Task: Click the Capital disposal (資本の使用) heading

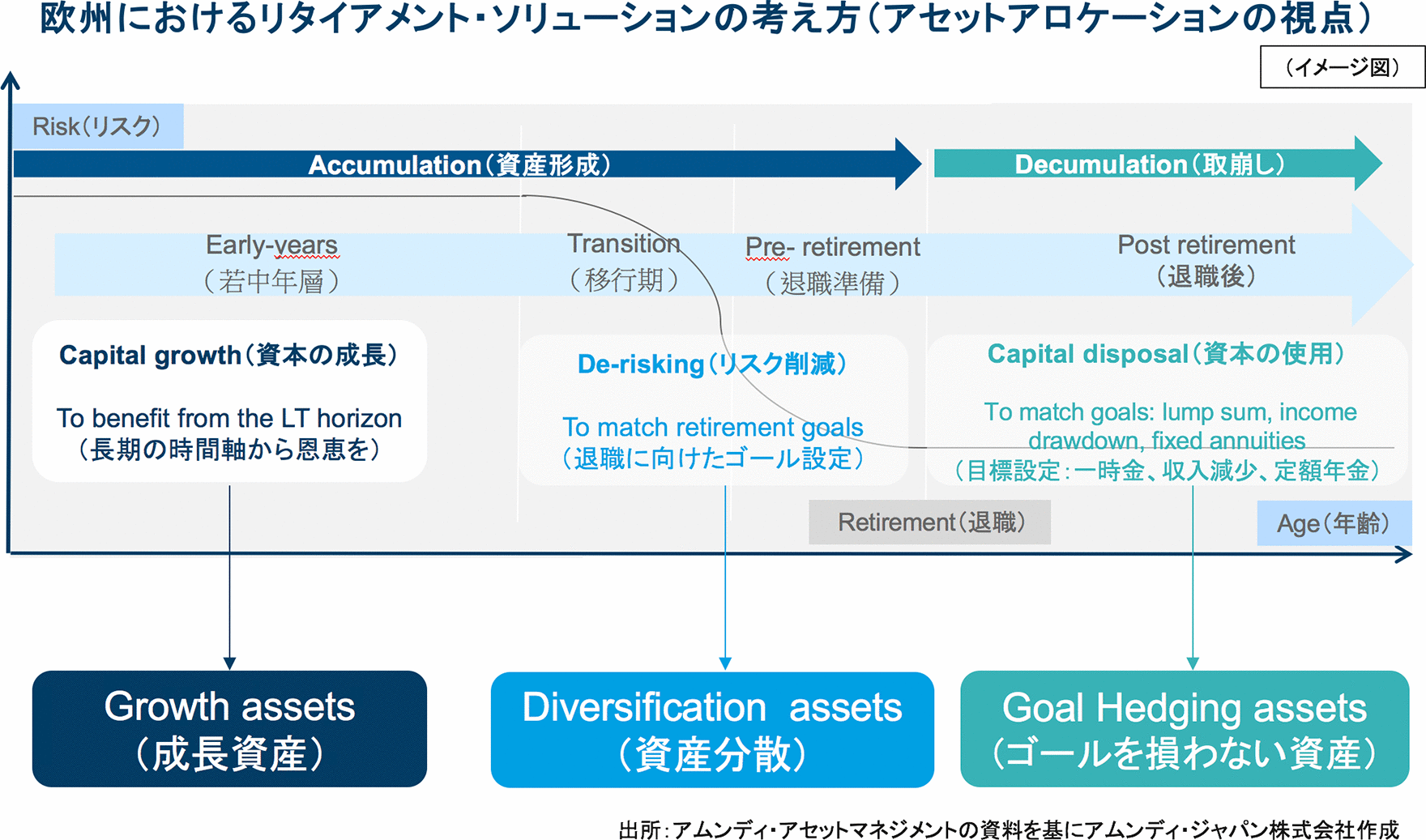Action: [x=1166, y=353]
